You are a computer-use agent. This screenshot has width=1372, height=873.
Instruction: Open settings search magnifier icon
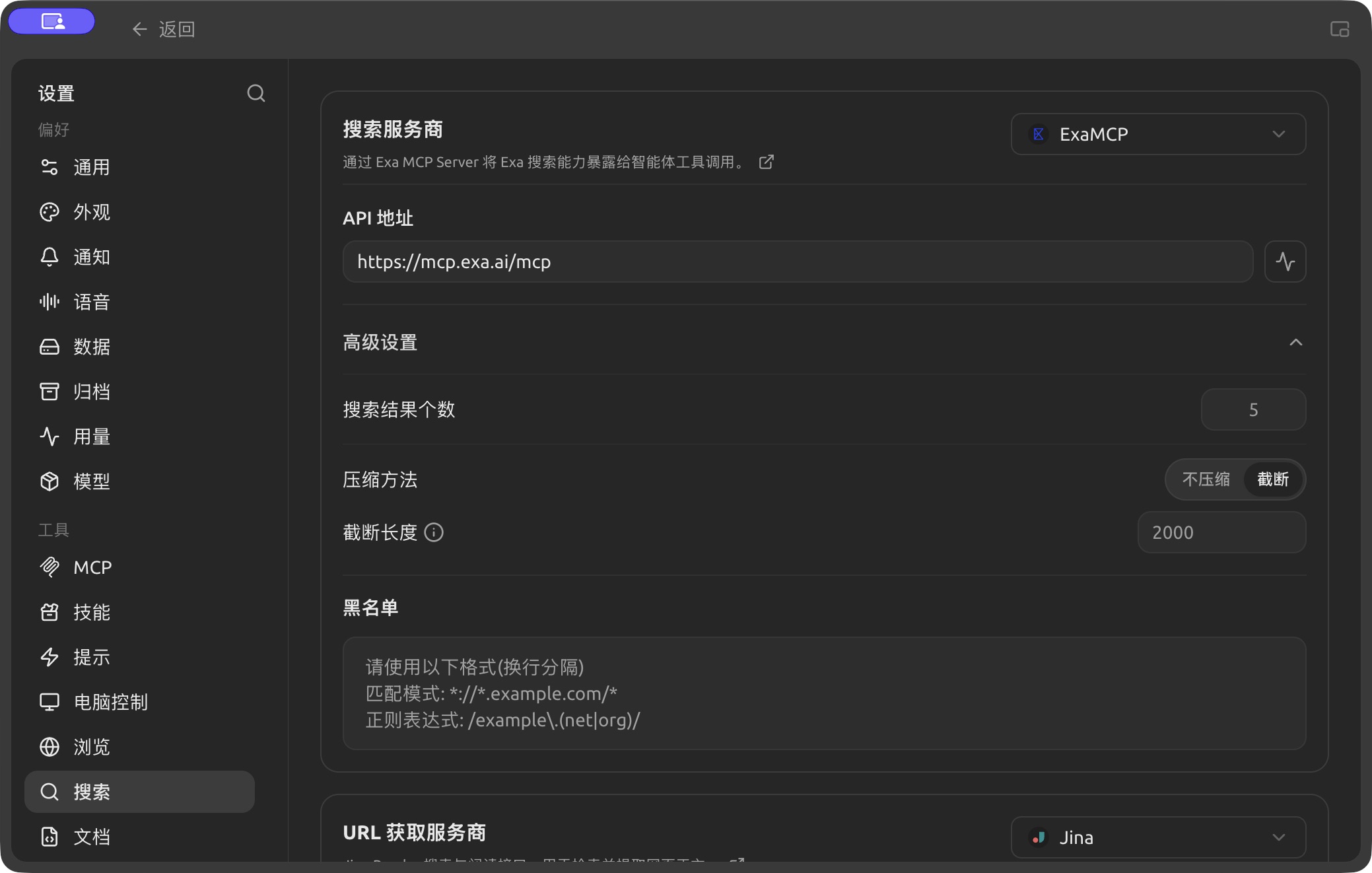point(256,93)
